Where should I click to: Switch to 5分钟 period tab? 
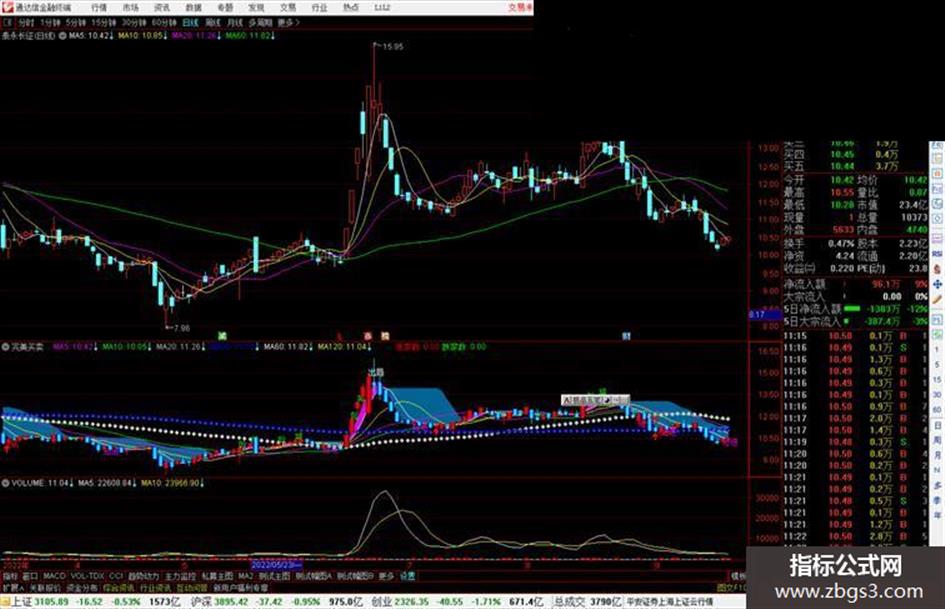coord(76,22)
